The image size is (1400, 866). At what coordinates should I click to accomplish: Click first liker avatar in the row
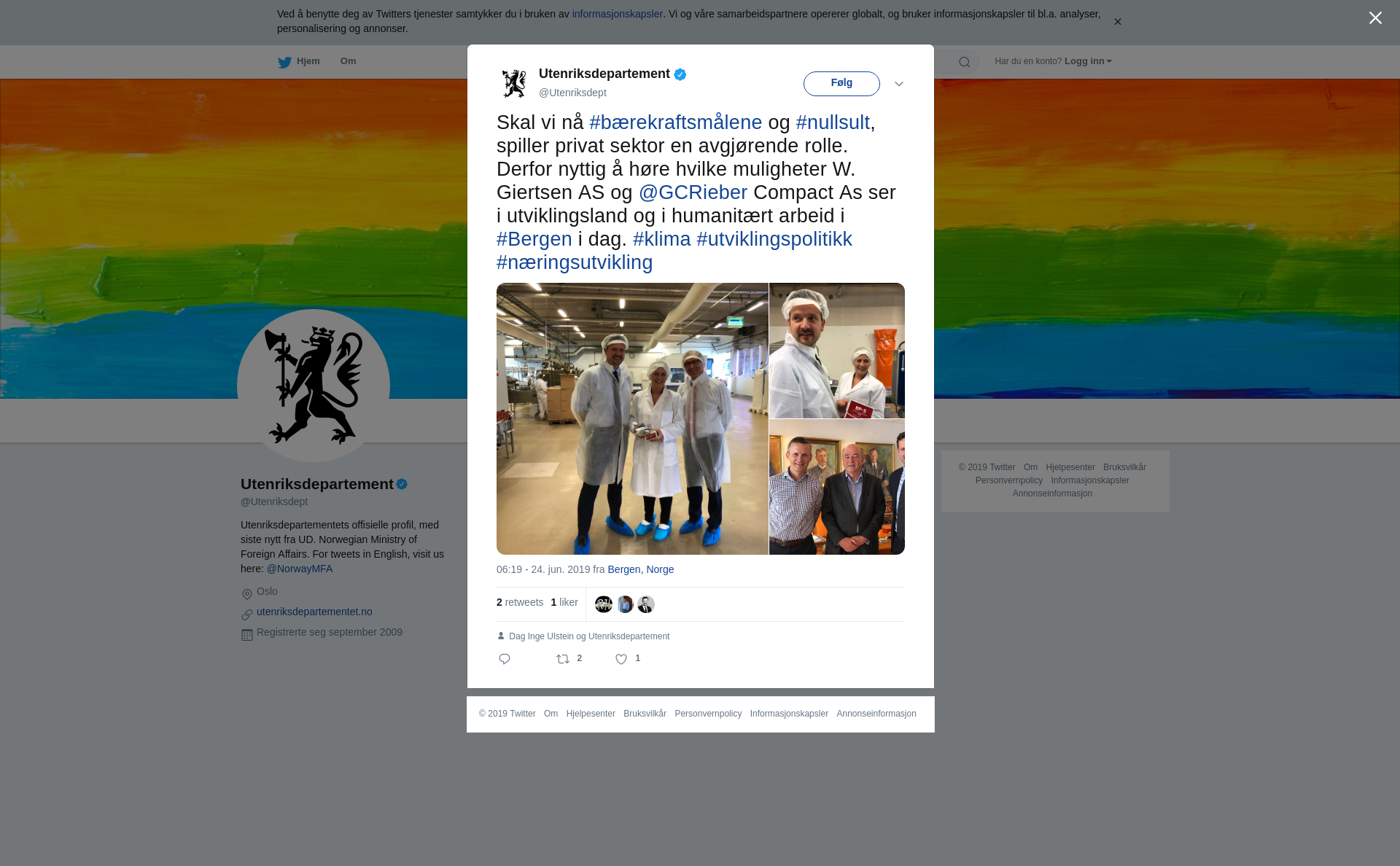point(604,604)
